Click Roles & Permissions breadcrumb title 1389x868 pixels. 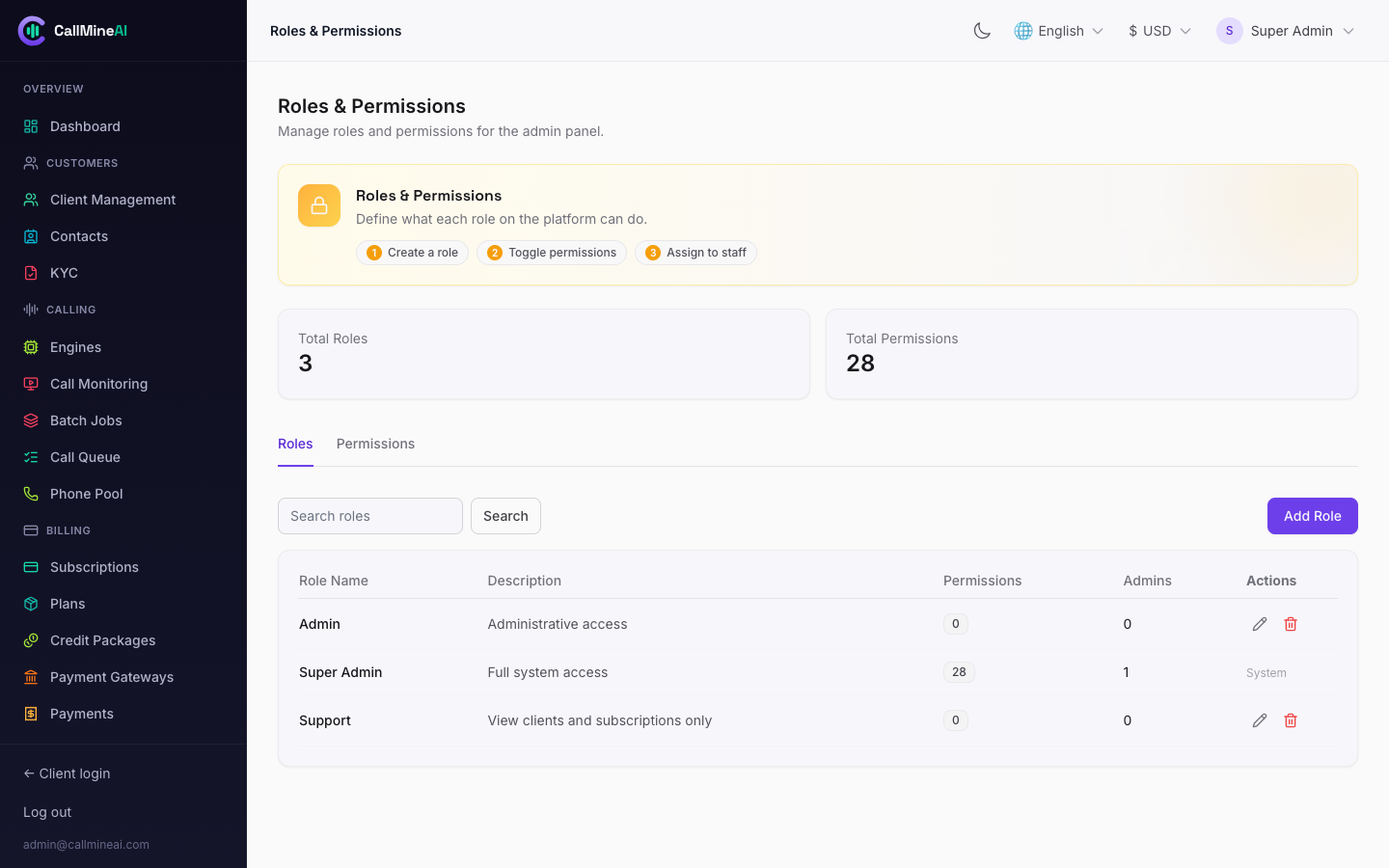click(x=336, y=31)
